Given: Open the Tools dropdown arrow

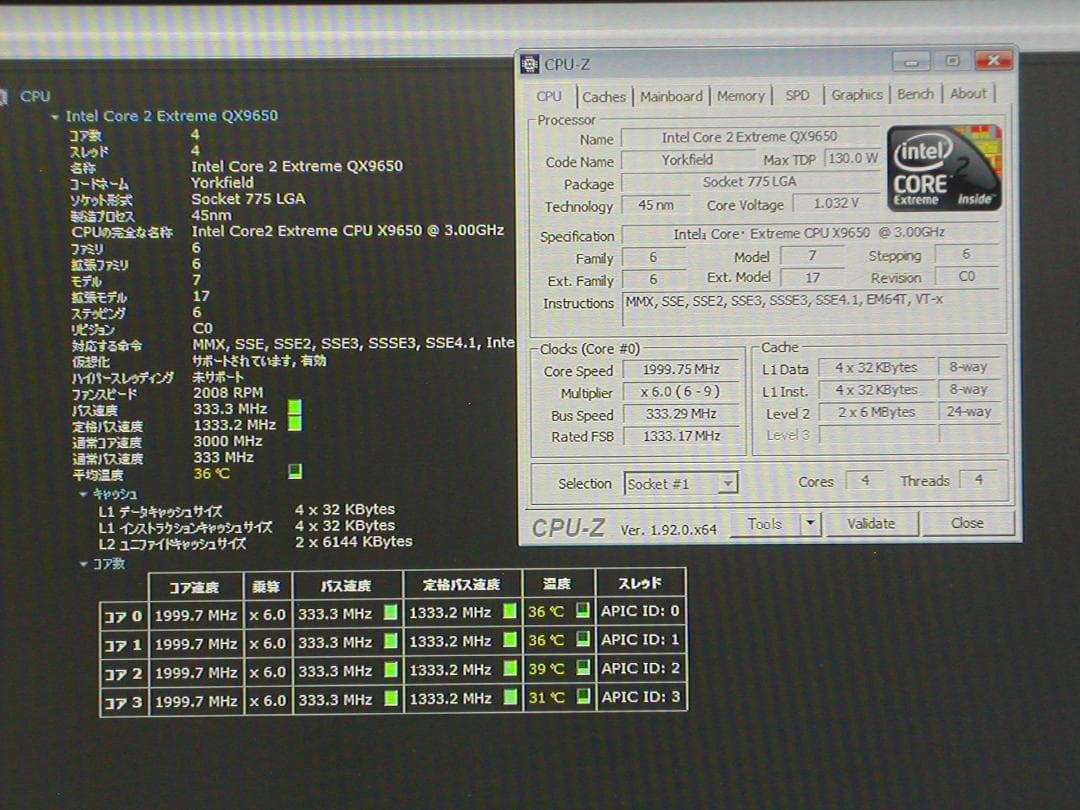Looking at the screenshot, I should point(812,523).
